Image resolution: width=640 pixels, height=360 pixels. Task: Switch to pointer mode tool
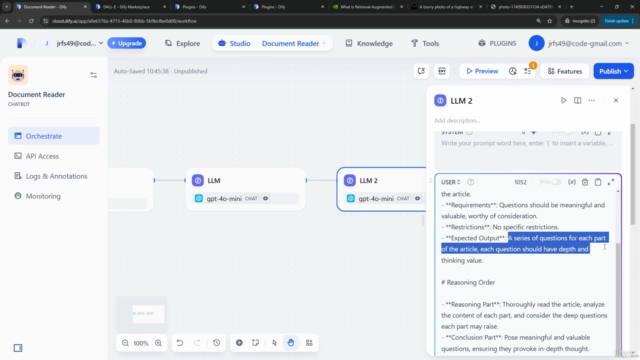(274, 343)
